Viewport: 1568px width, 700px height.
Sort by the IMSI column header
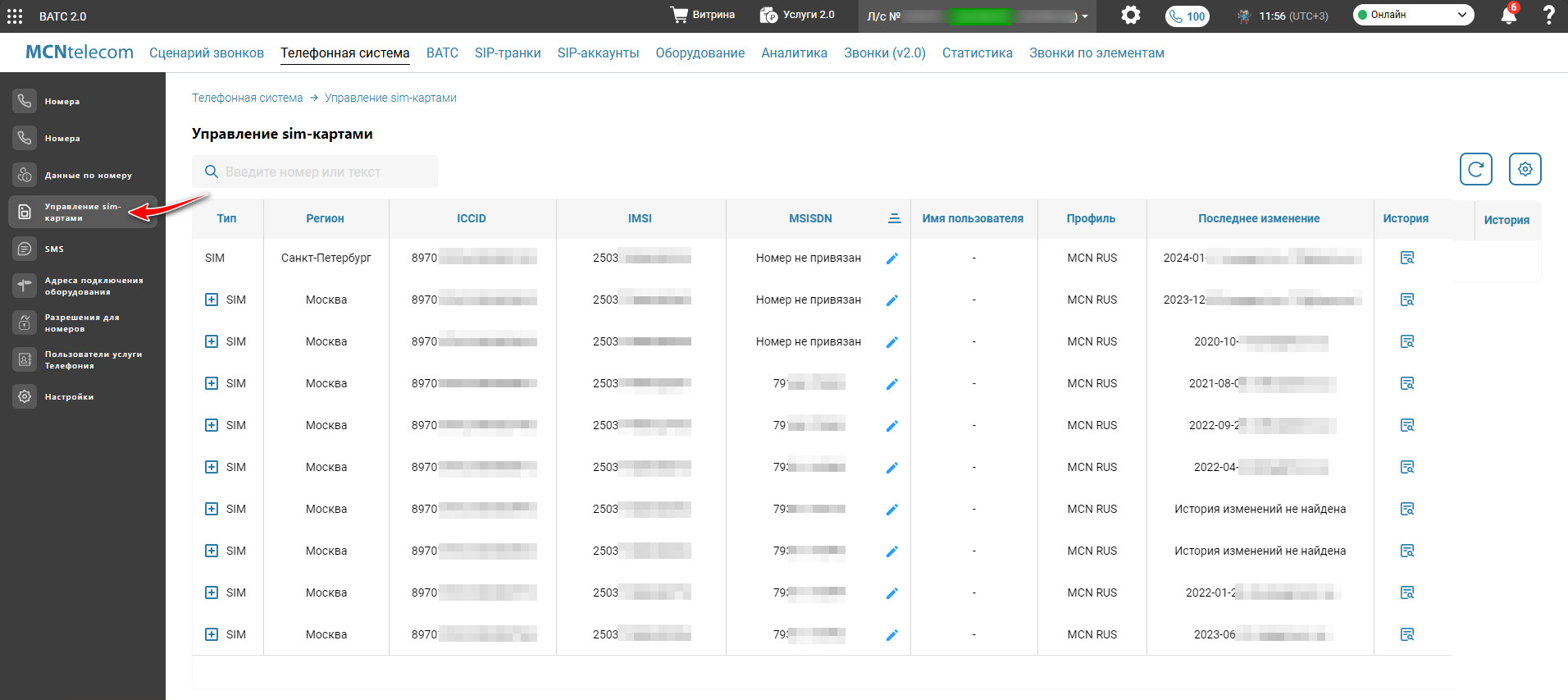click(640, 218)
